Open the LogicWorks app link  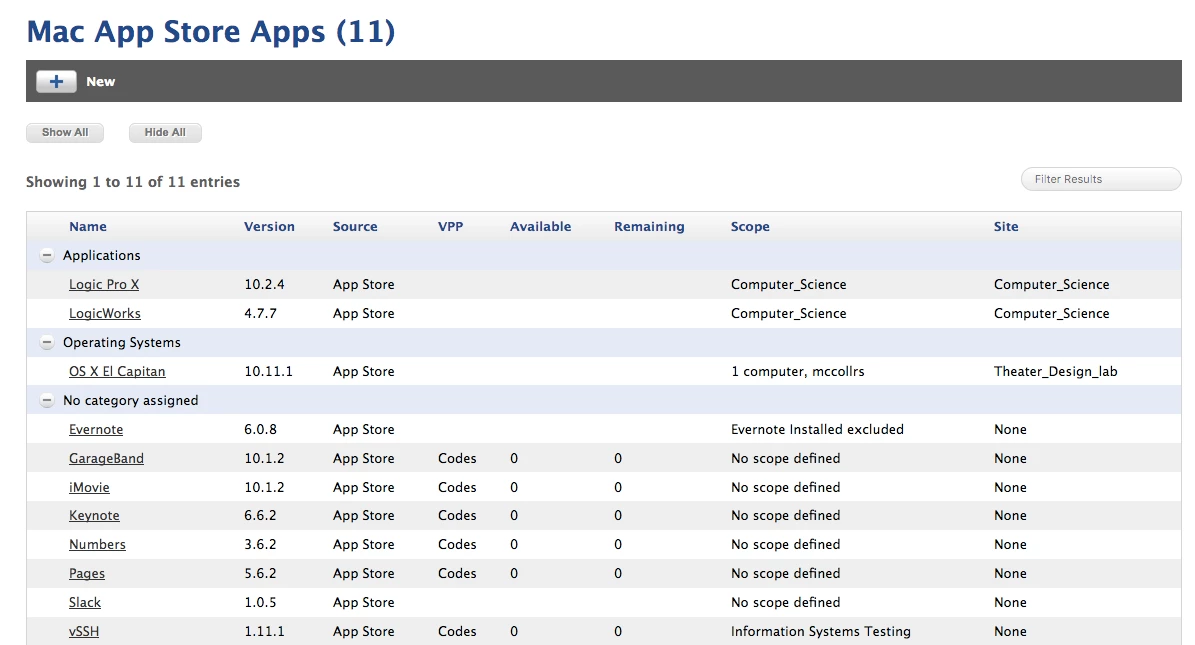104,313
